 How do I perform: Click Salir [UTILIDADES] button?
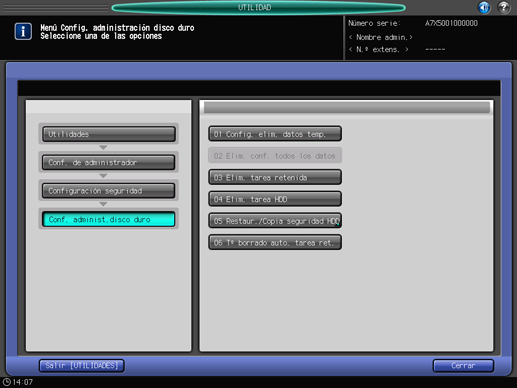point(82,366)
